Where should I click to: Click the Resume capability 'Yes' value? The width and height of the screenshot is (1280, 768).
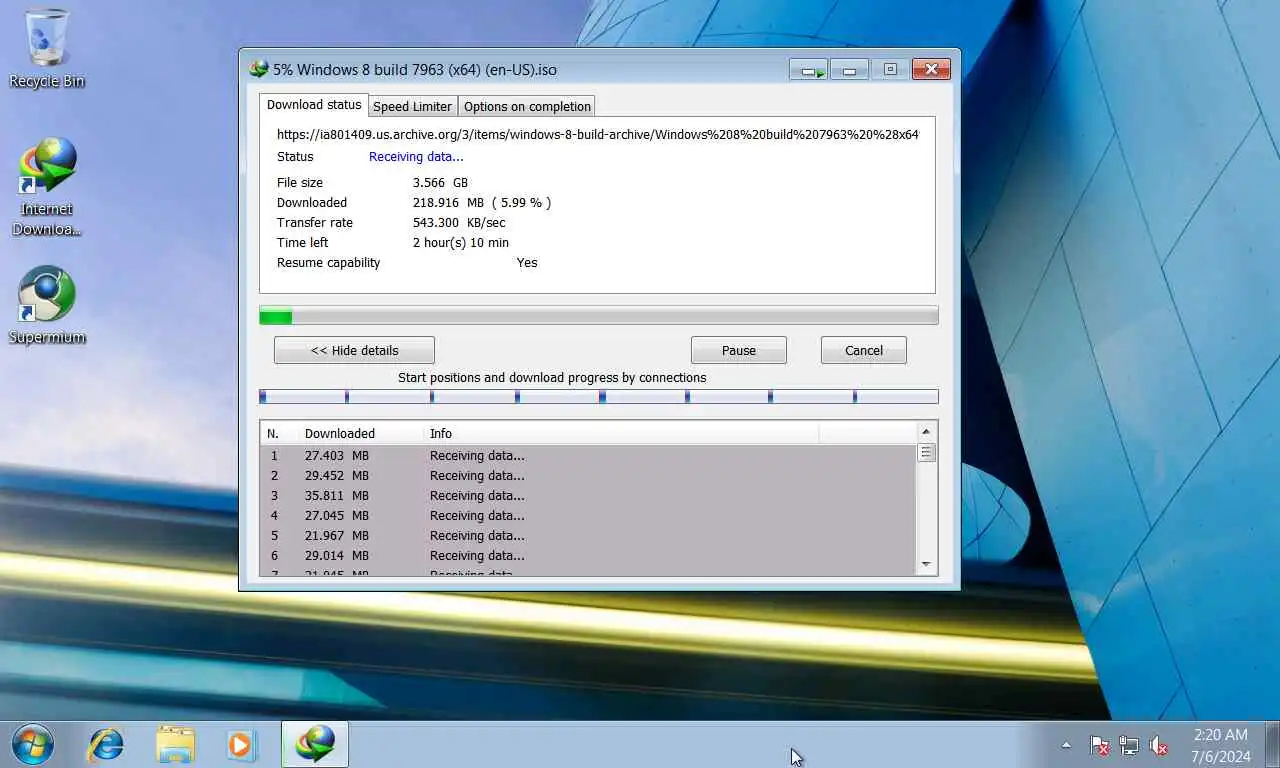[527, 263]
